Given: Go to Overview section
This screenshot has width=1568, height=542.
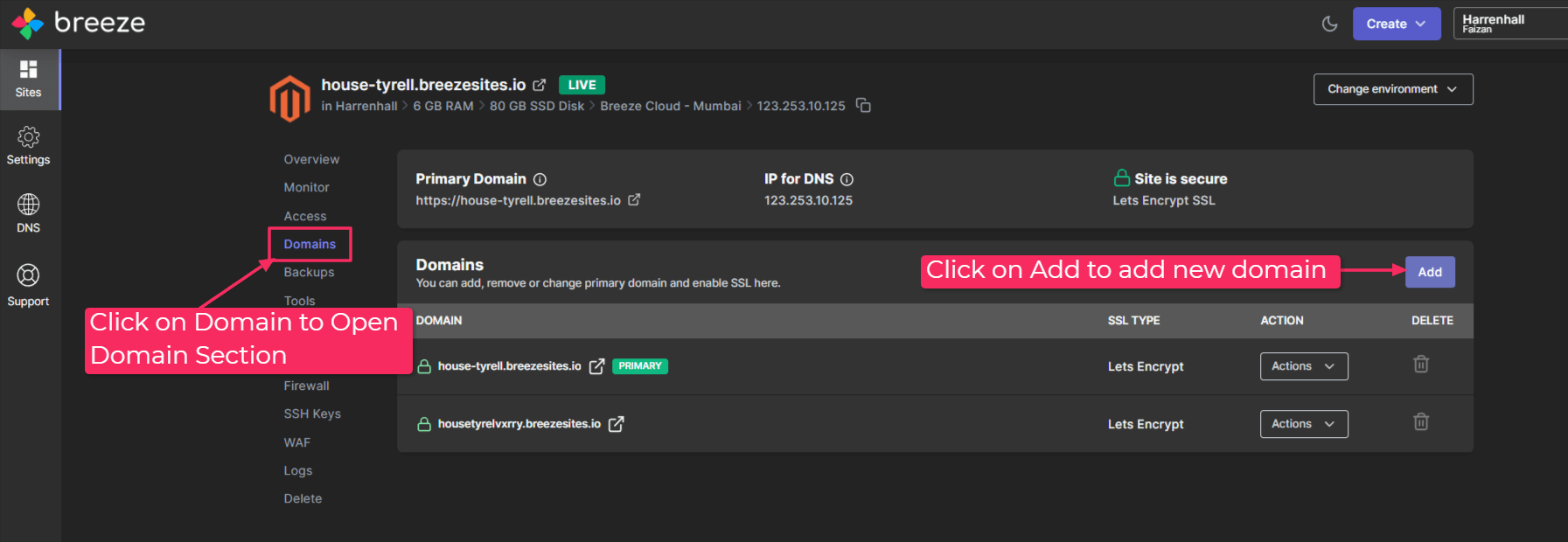Looking at the screenshot, I should (311, 159).
